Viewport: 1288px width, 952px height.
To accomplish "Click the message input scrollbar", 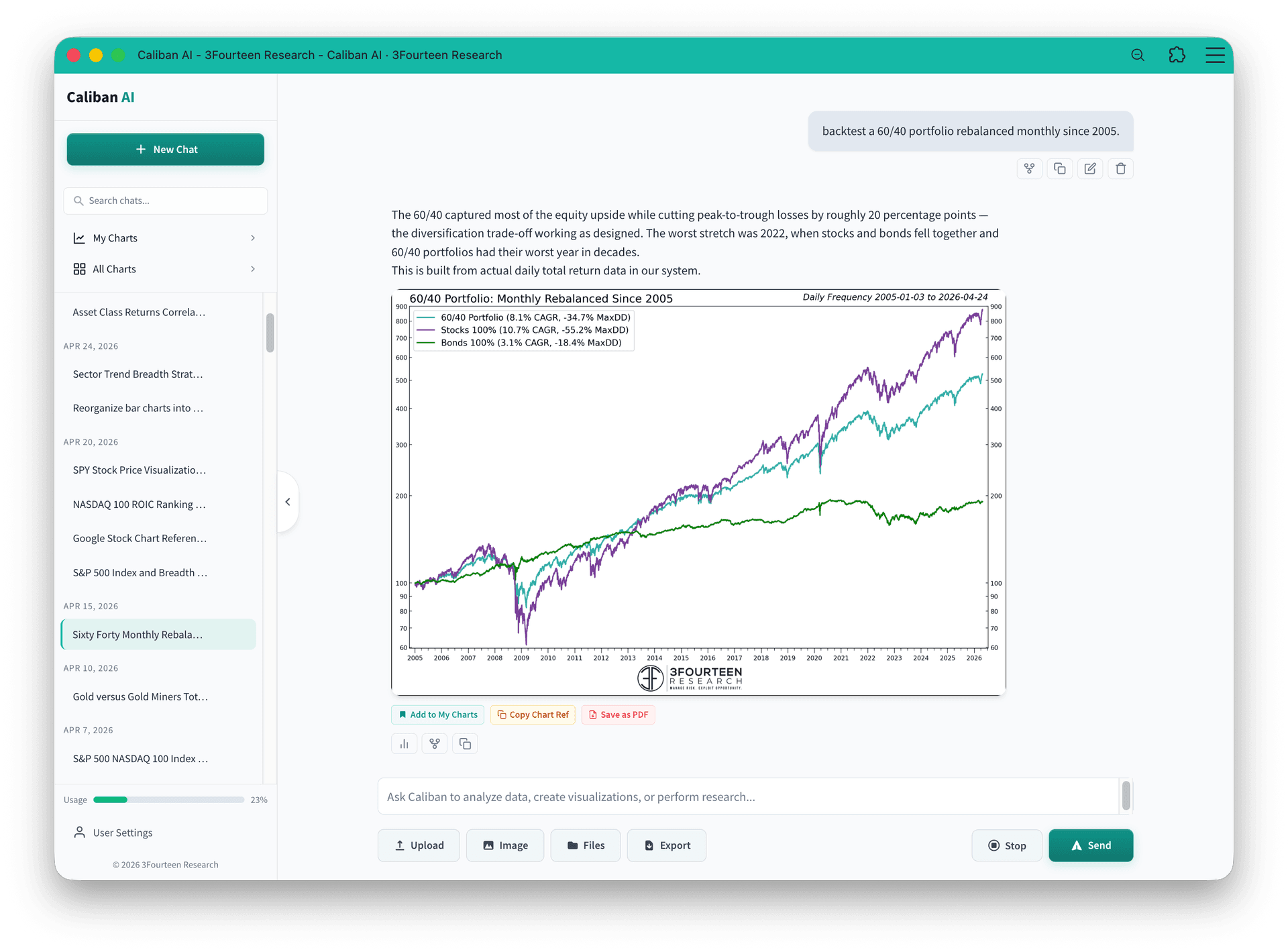I will (1126, 796).
